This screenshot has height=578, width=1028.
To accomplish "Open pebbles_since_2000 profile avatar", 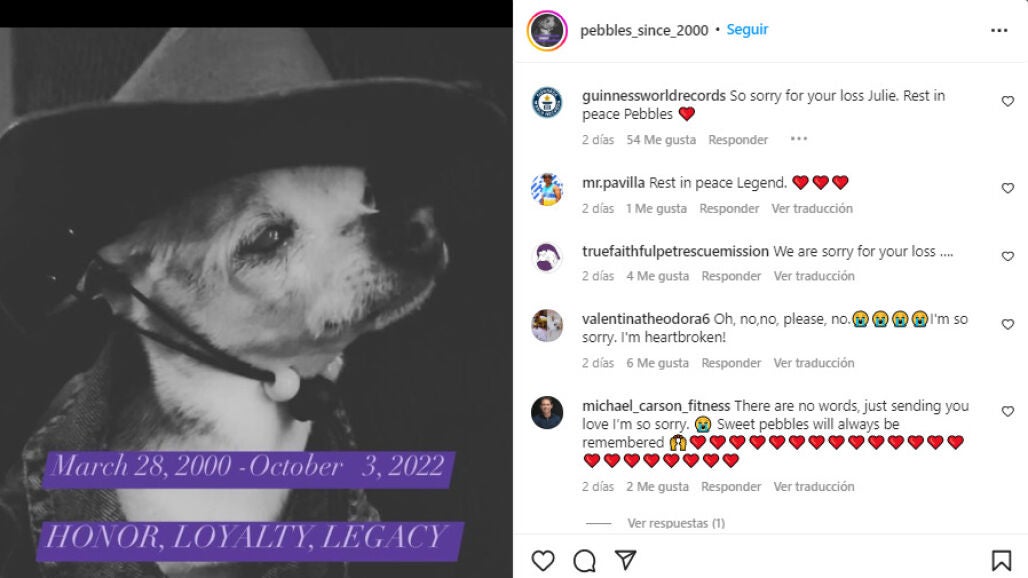I will [x=547, y=31].
